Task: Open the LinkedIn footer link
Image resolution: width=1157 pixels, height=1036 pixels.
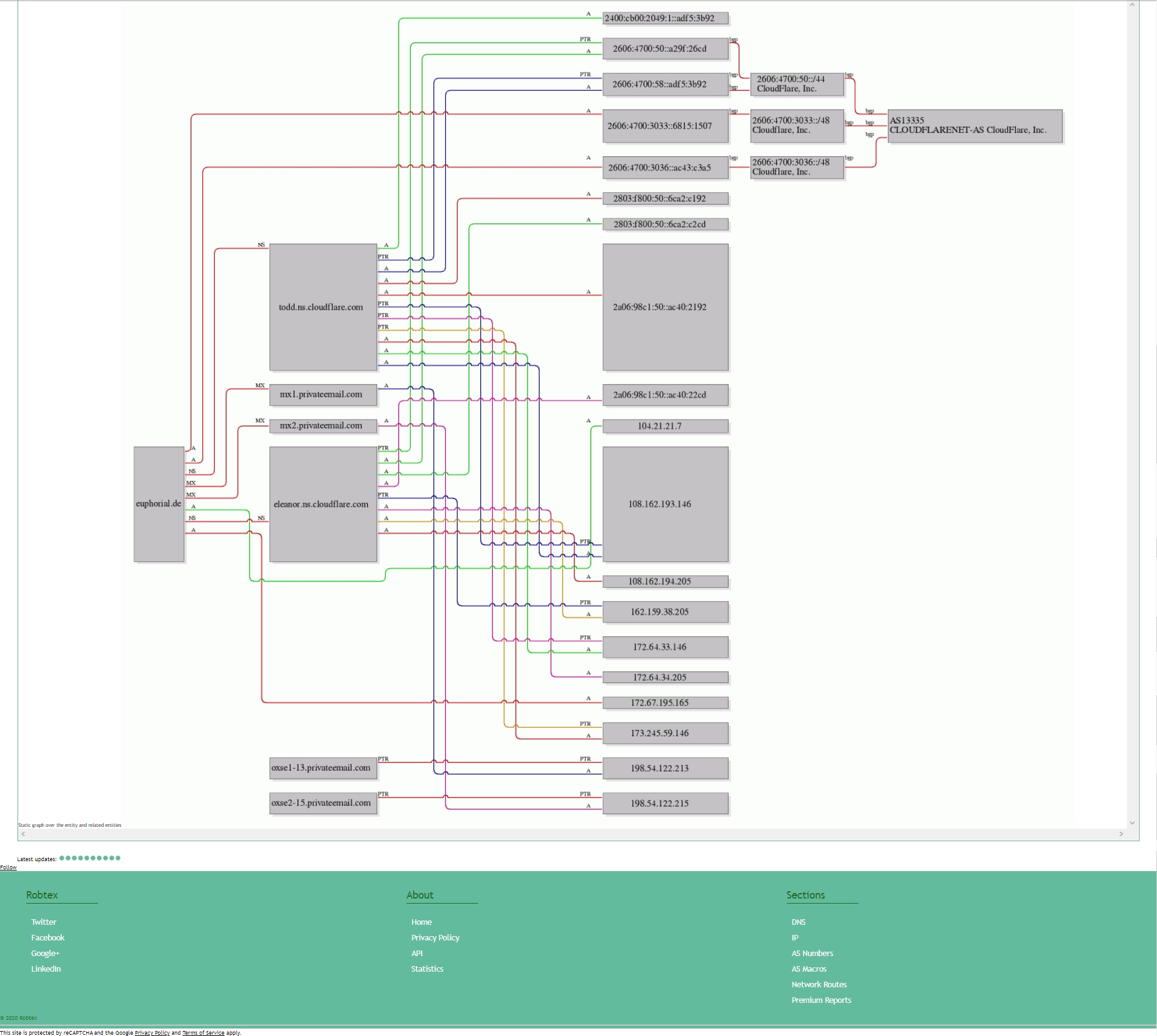Action: 46,969
